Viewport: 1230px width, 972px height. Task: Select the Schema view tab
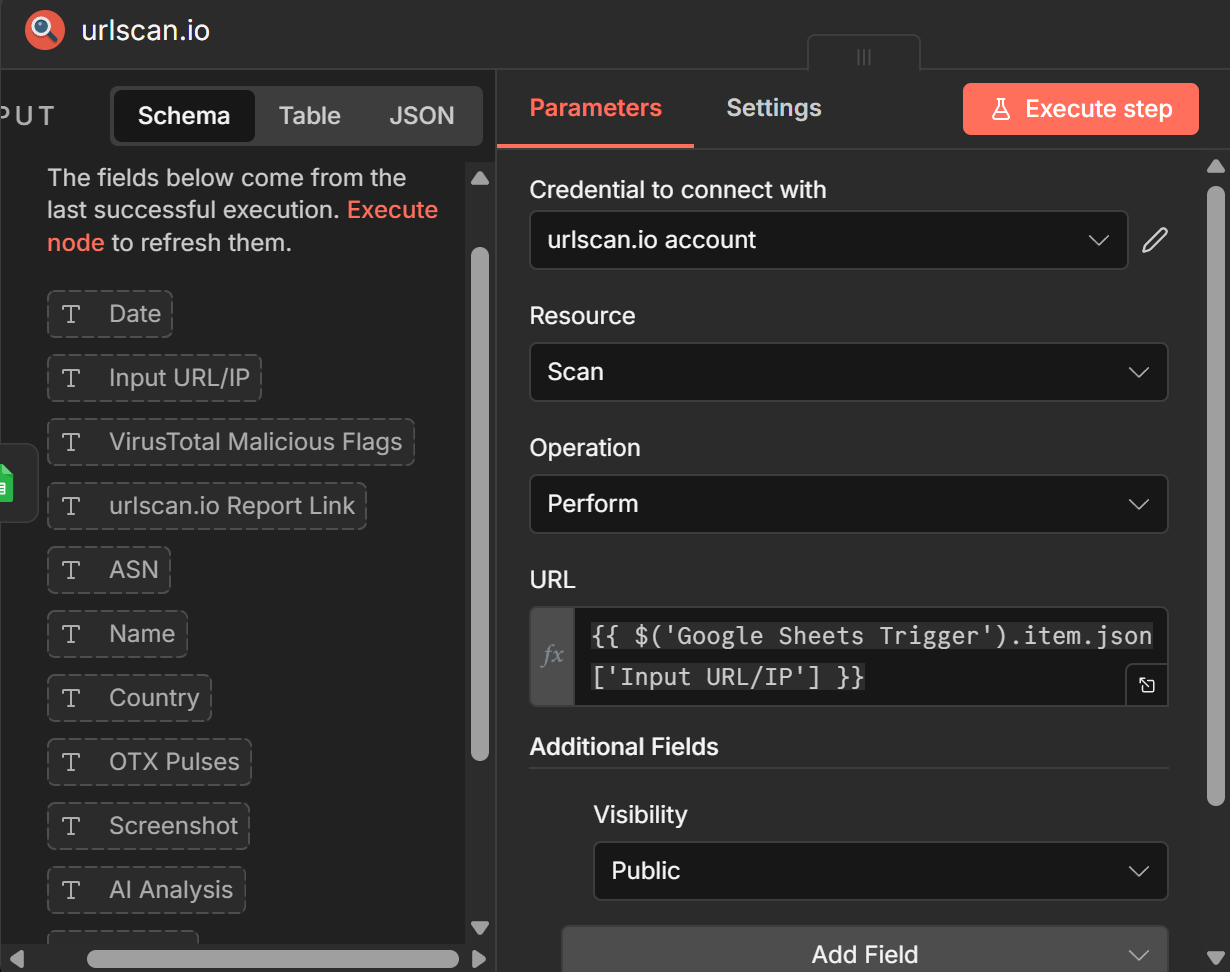coord(184,116)
